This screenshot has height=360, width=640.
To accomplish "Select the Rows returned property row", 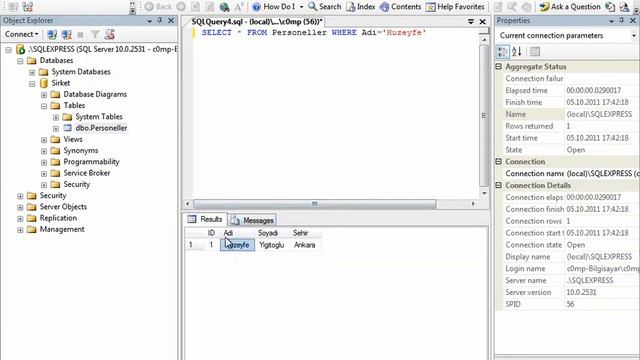I will pyautogui.click(x=571, y=126).
